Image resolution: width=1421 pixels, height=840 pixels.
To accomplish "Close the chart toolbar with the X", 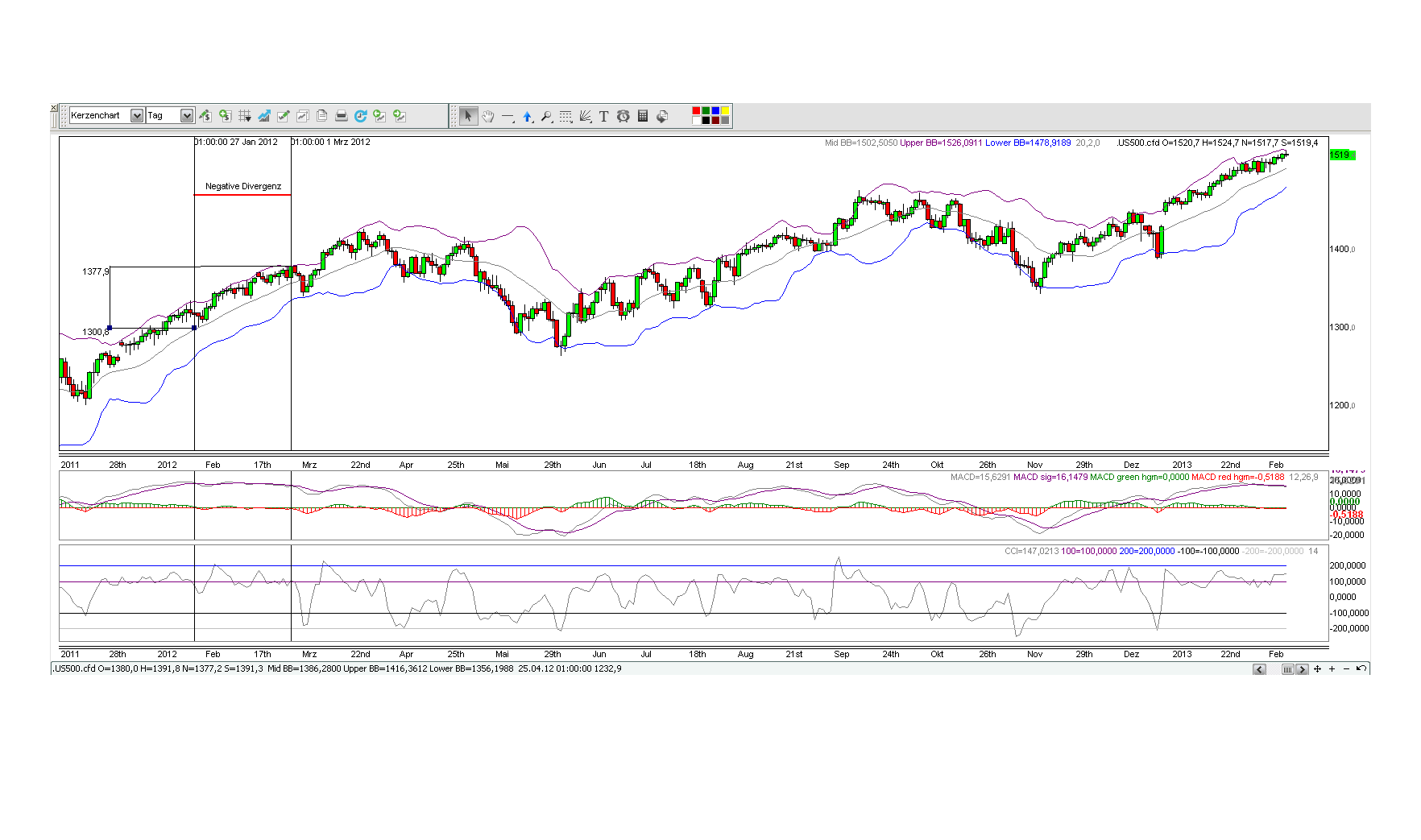I will pyautogui.click(x=54, y=108).
